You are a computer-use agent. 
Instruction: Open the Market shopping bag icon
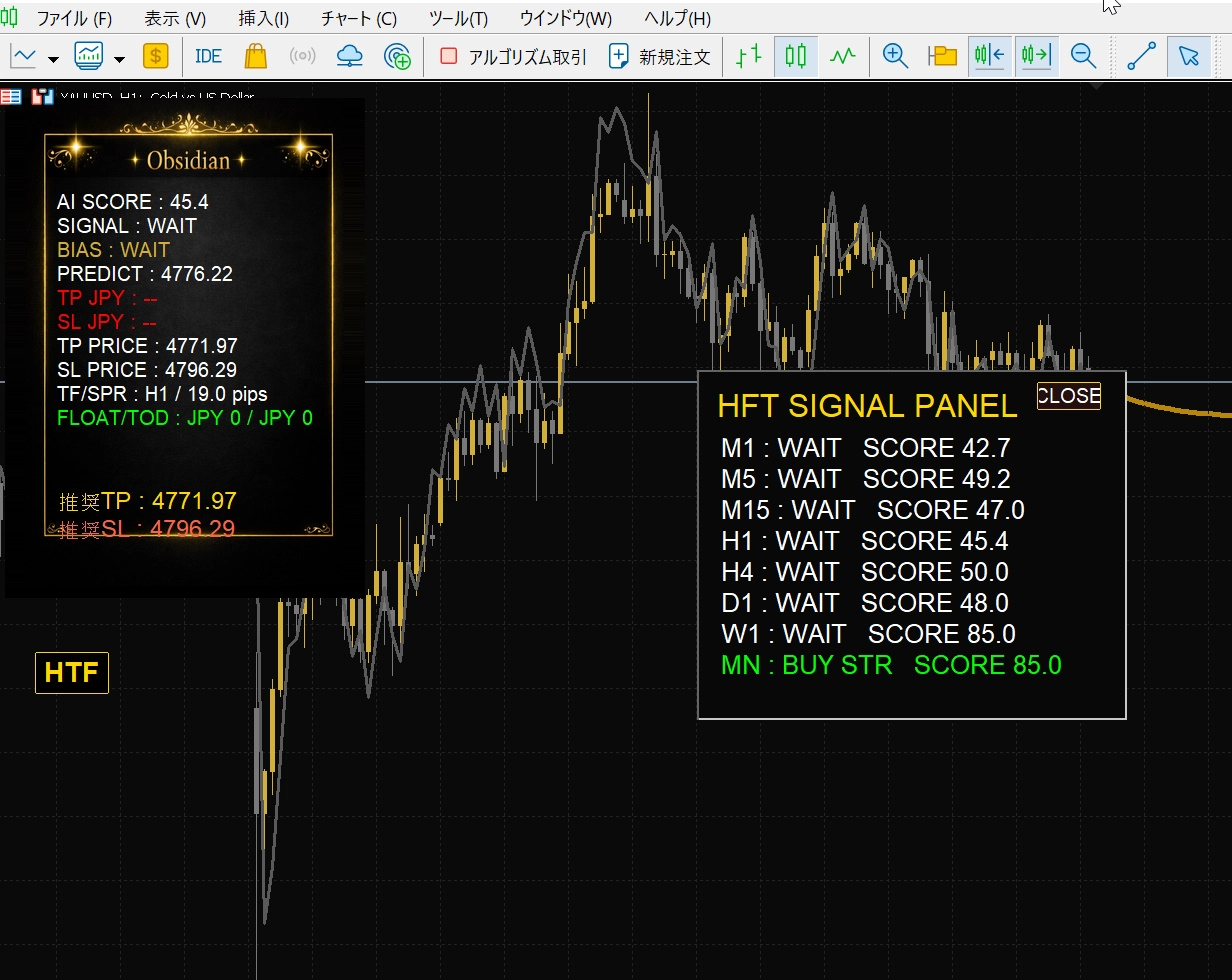tap(256, 56)
